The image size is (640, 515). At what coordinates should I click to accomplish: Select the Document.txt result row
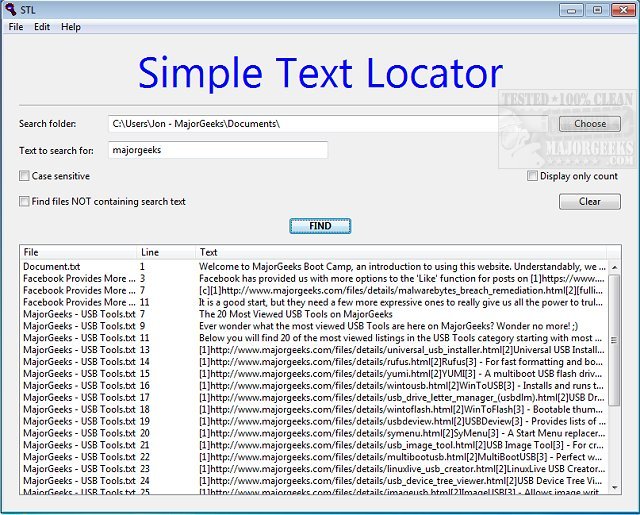click(x=313, y=267)
